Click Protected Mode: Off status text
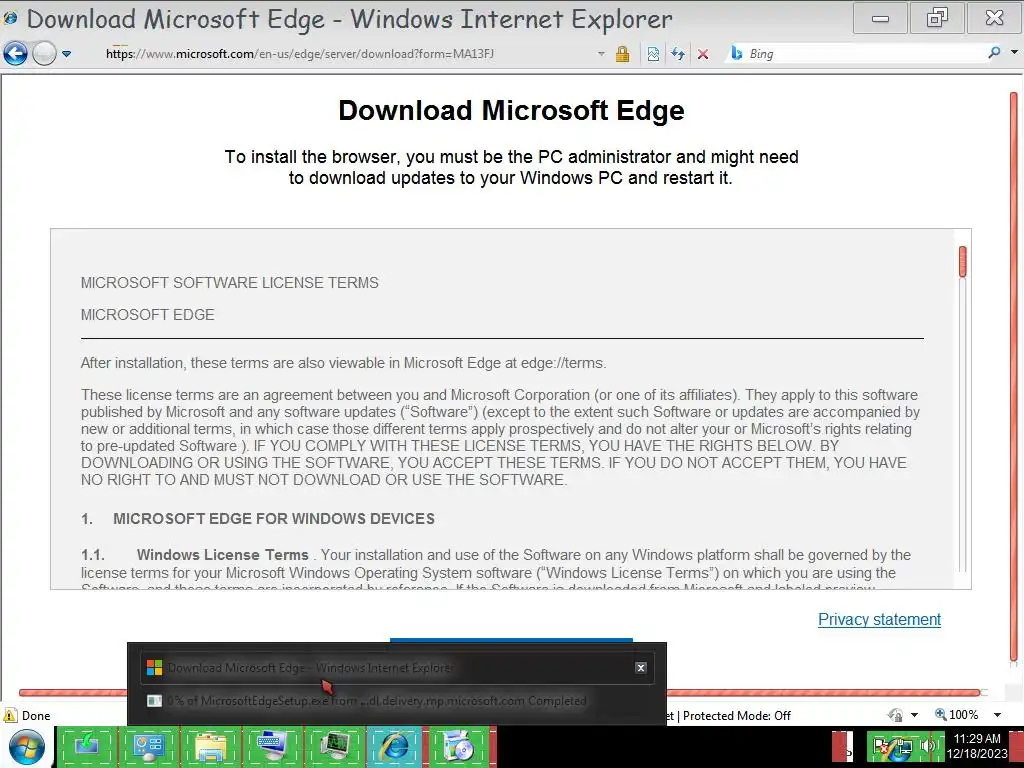Viewport: 1024px width, 768px height. point(737,716)
